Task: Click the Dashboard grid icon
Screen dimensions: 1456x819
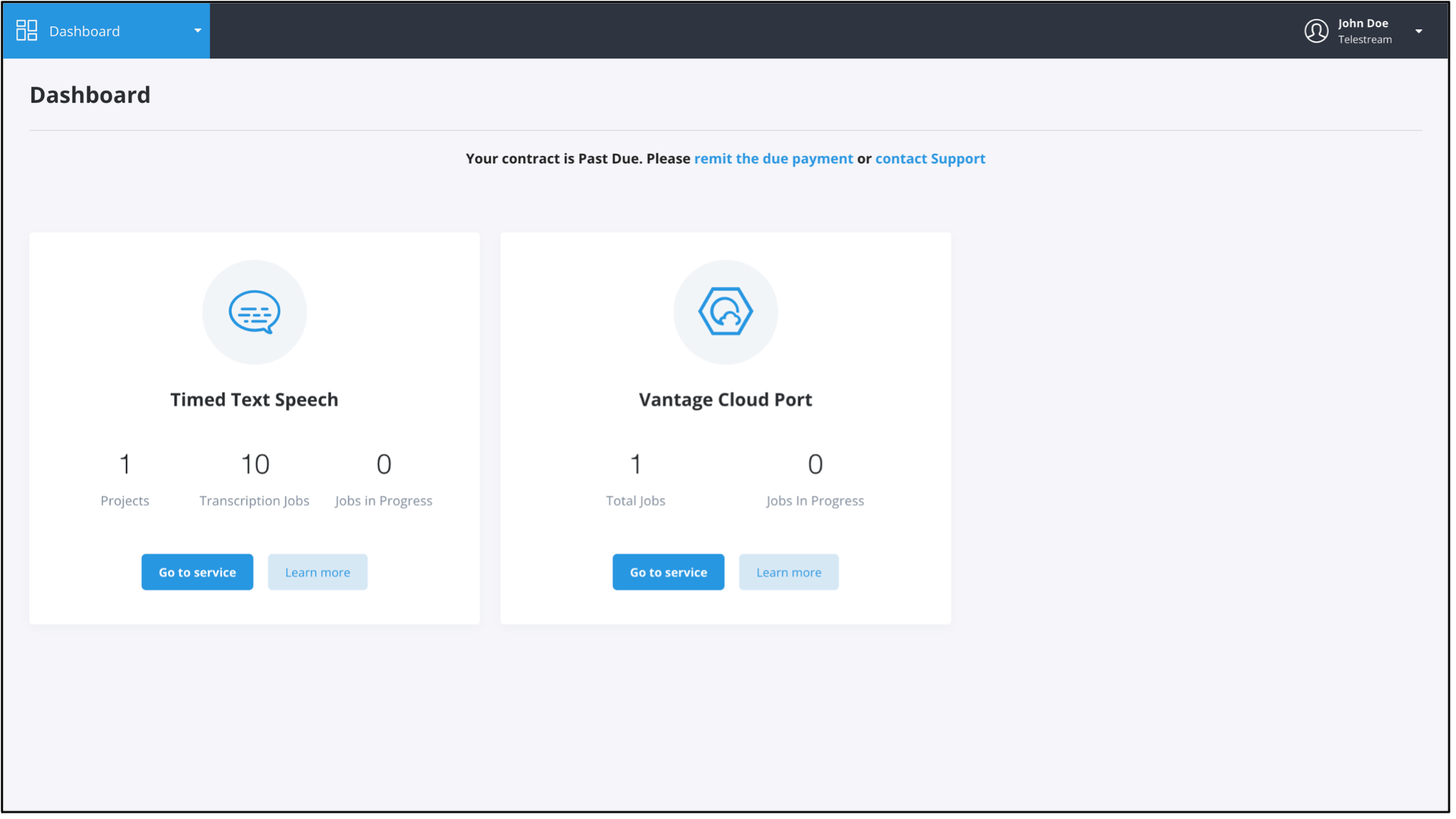Action: coord(27,31)
